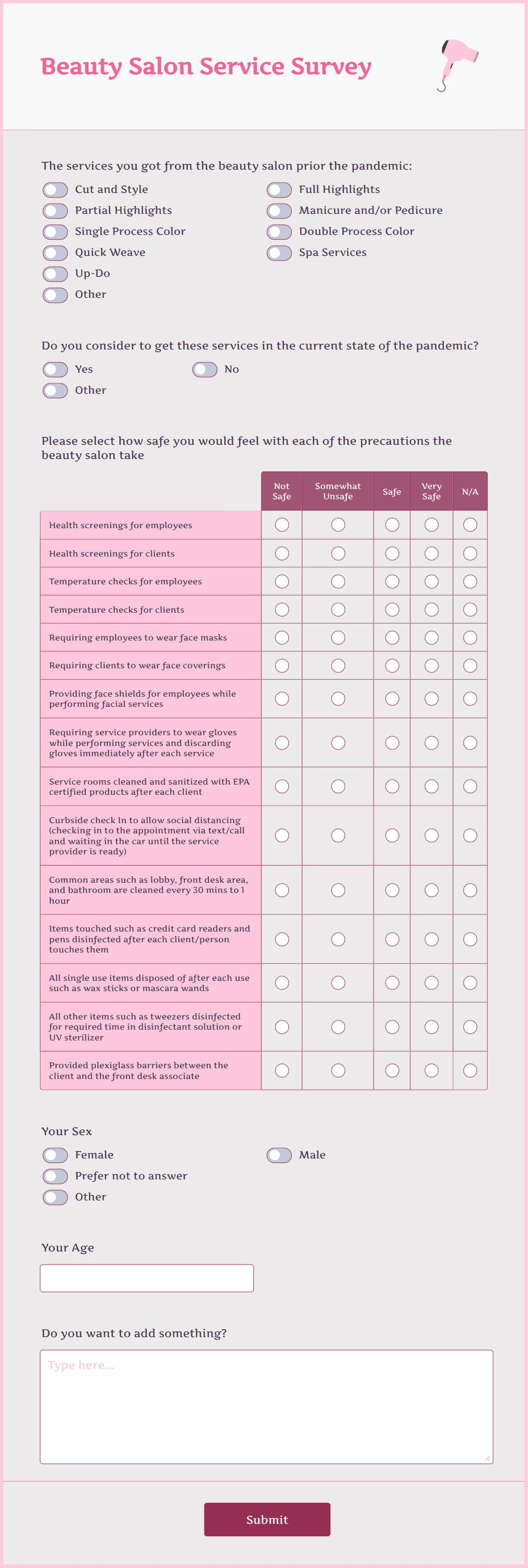
Task: Turn on the Up-Do service toggle
Action: 55,274
